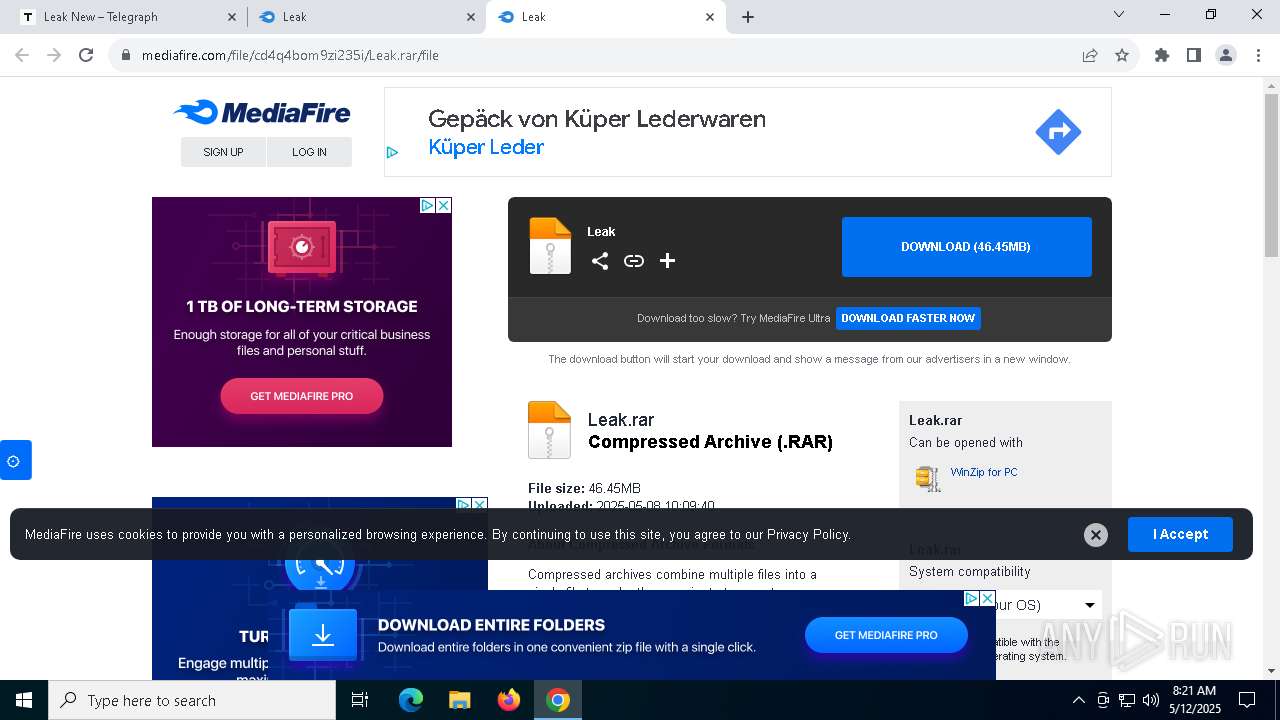Open the notifications center icon
The width and height of the screenshot is (1280, 720).
(x=1247, y=700)
